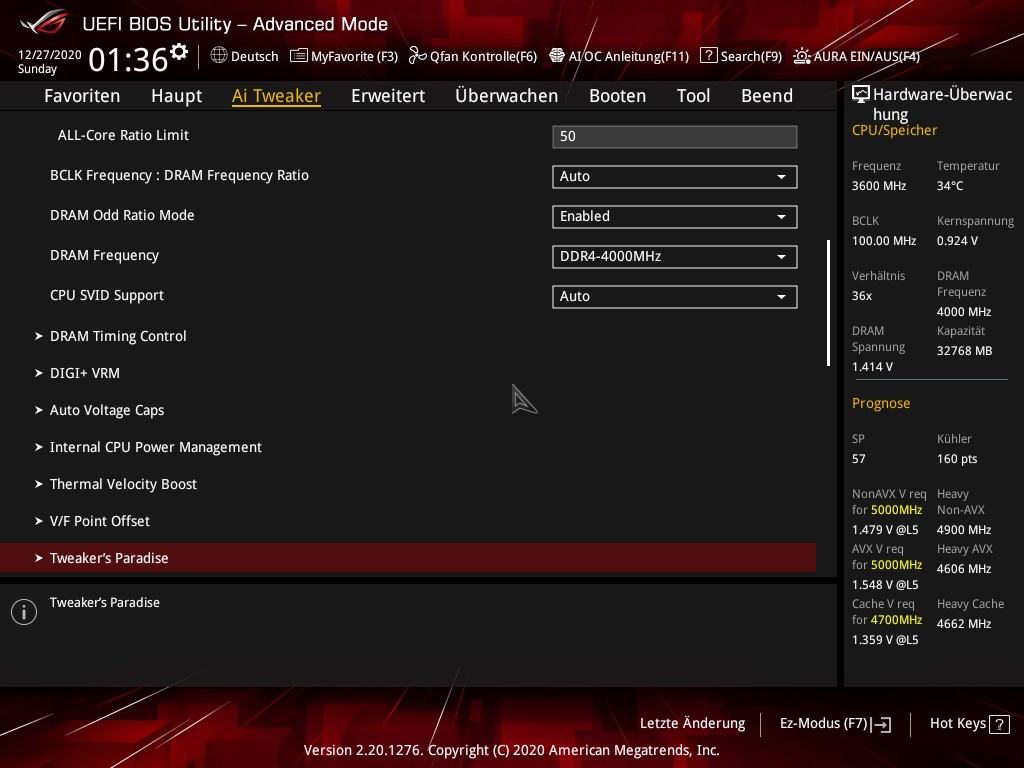This screenshot has width=1024, height=768.
Task: Open DRAM Odd Ratio Mode dropdown
Action: coord(675,217)
